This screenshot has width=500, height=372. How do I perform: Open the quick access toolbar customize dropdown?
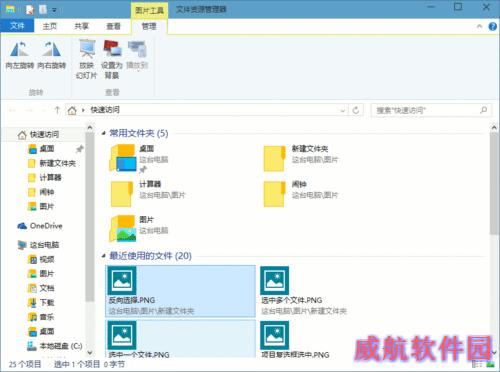pyautogui.click(x=54, y=10)
